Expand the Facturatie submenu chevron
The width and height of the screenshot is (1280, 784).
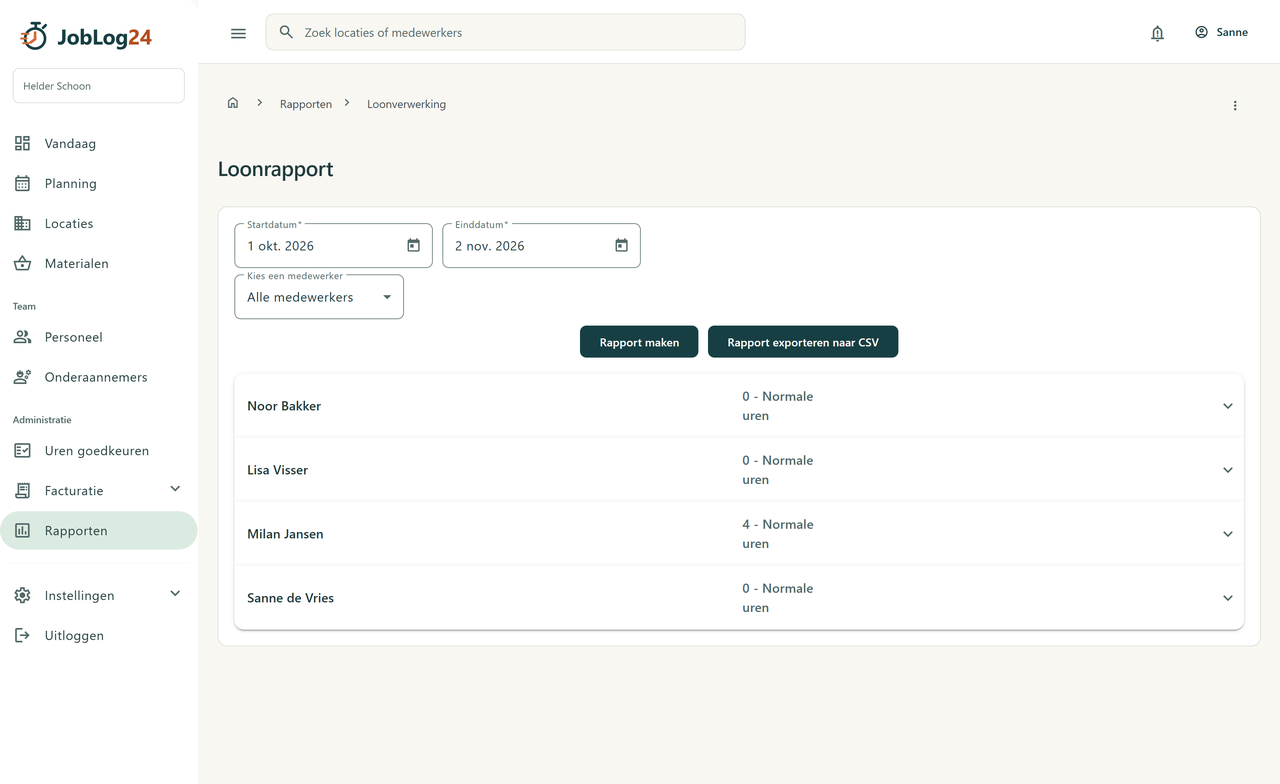pos(175,489)
